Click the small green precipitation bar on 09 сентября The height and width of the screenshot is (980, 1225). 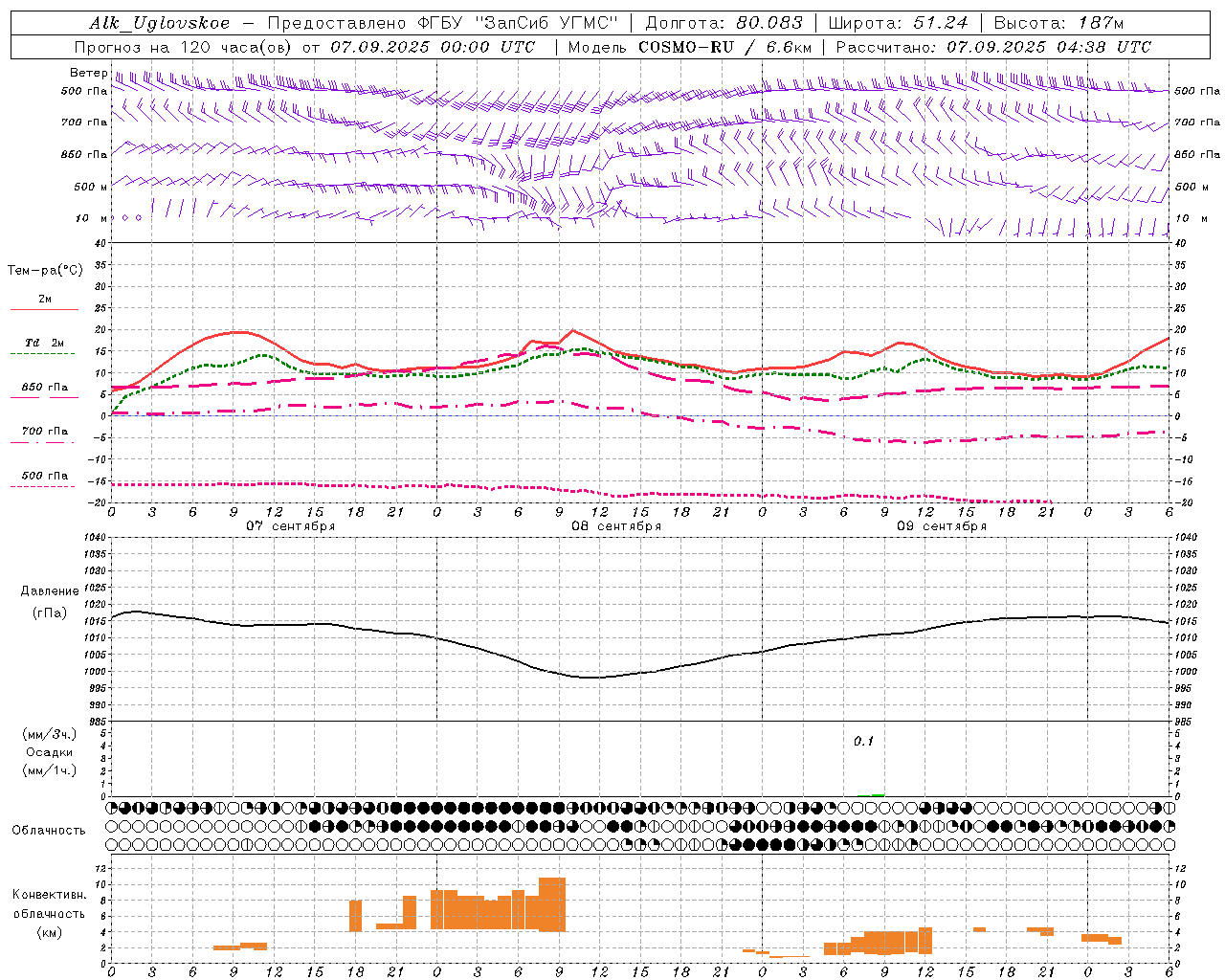(878, 794)
